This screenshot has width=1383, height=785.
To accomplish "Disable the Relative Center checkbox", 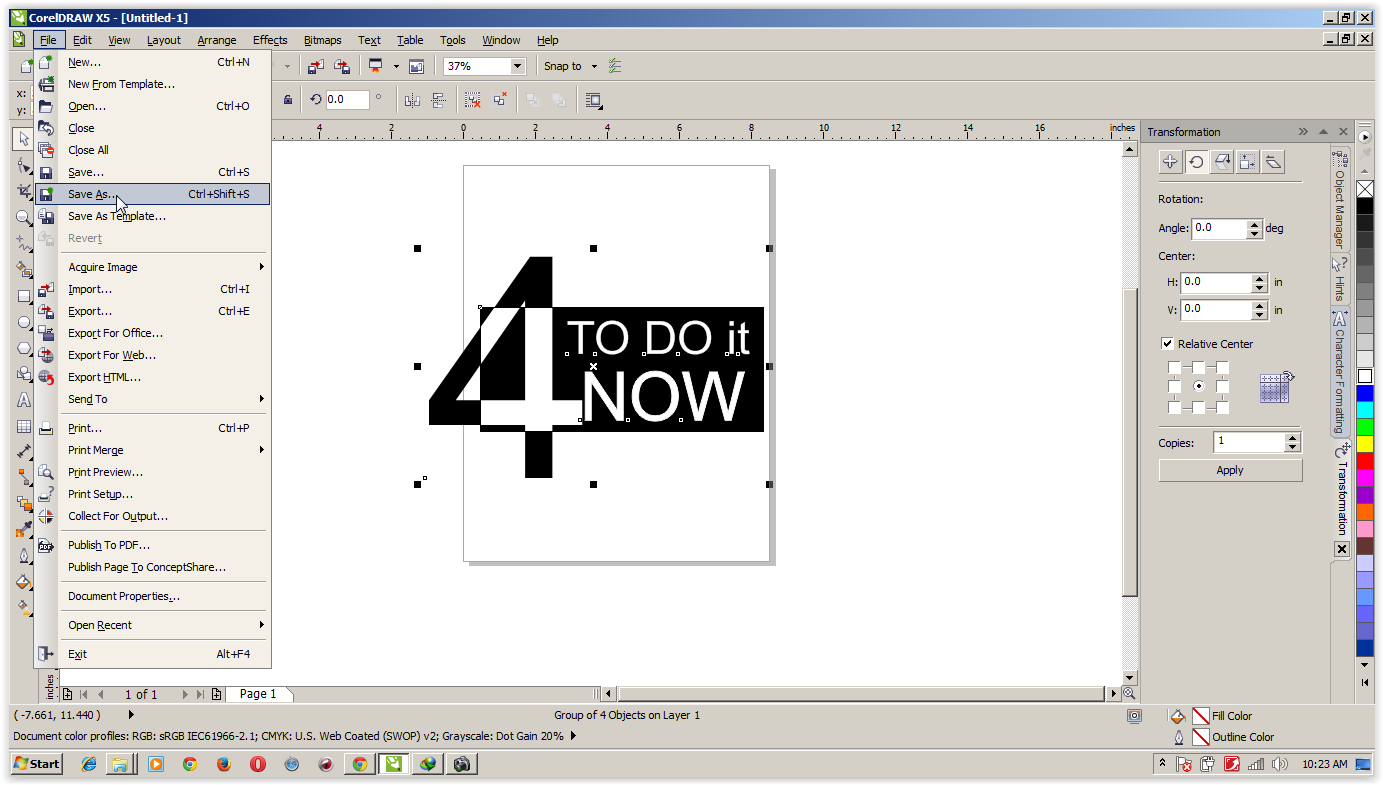I will 1167,343.
